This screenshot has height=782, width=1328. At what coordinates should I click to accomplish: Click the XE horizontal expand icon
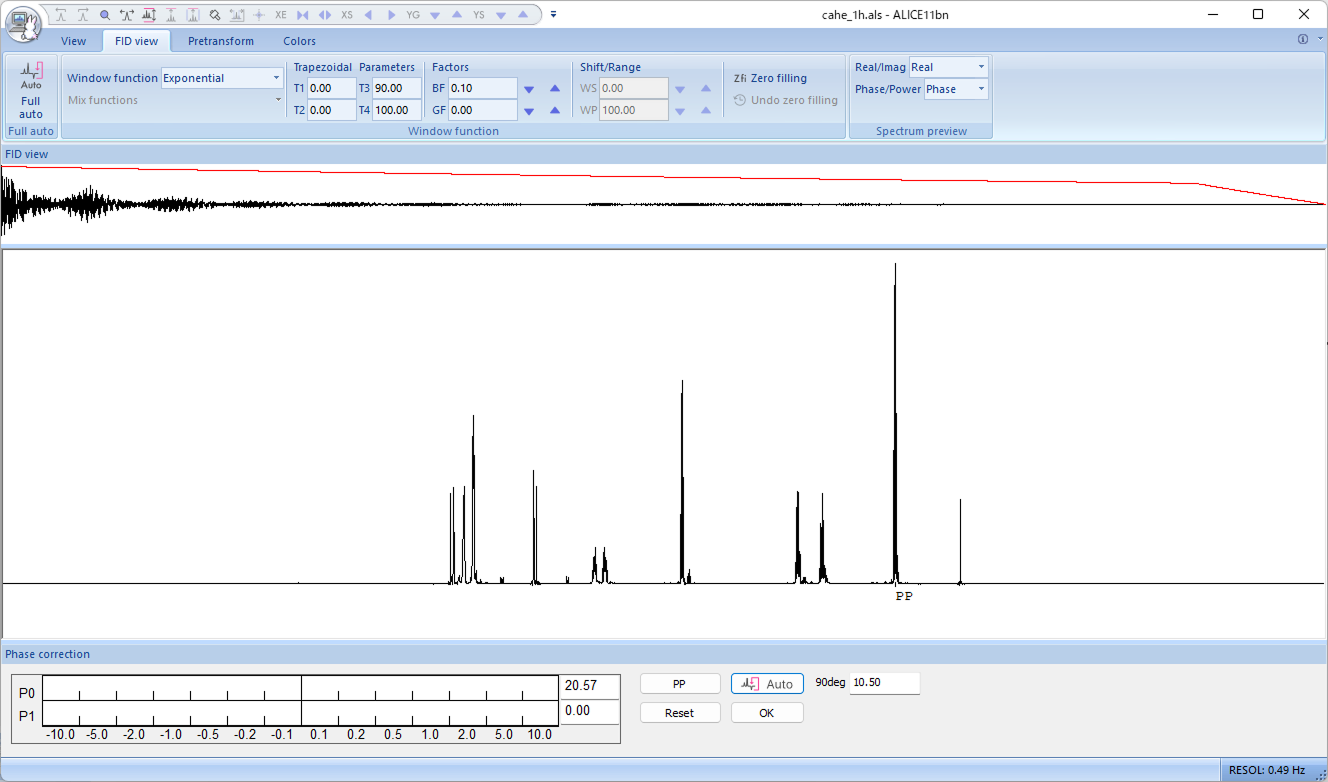[281, 15]
